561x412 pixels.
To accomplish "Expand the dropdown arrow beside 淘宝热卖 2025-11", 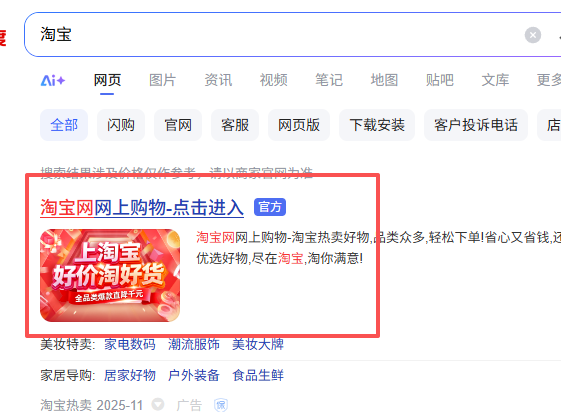I will point(158,404).
